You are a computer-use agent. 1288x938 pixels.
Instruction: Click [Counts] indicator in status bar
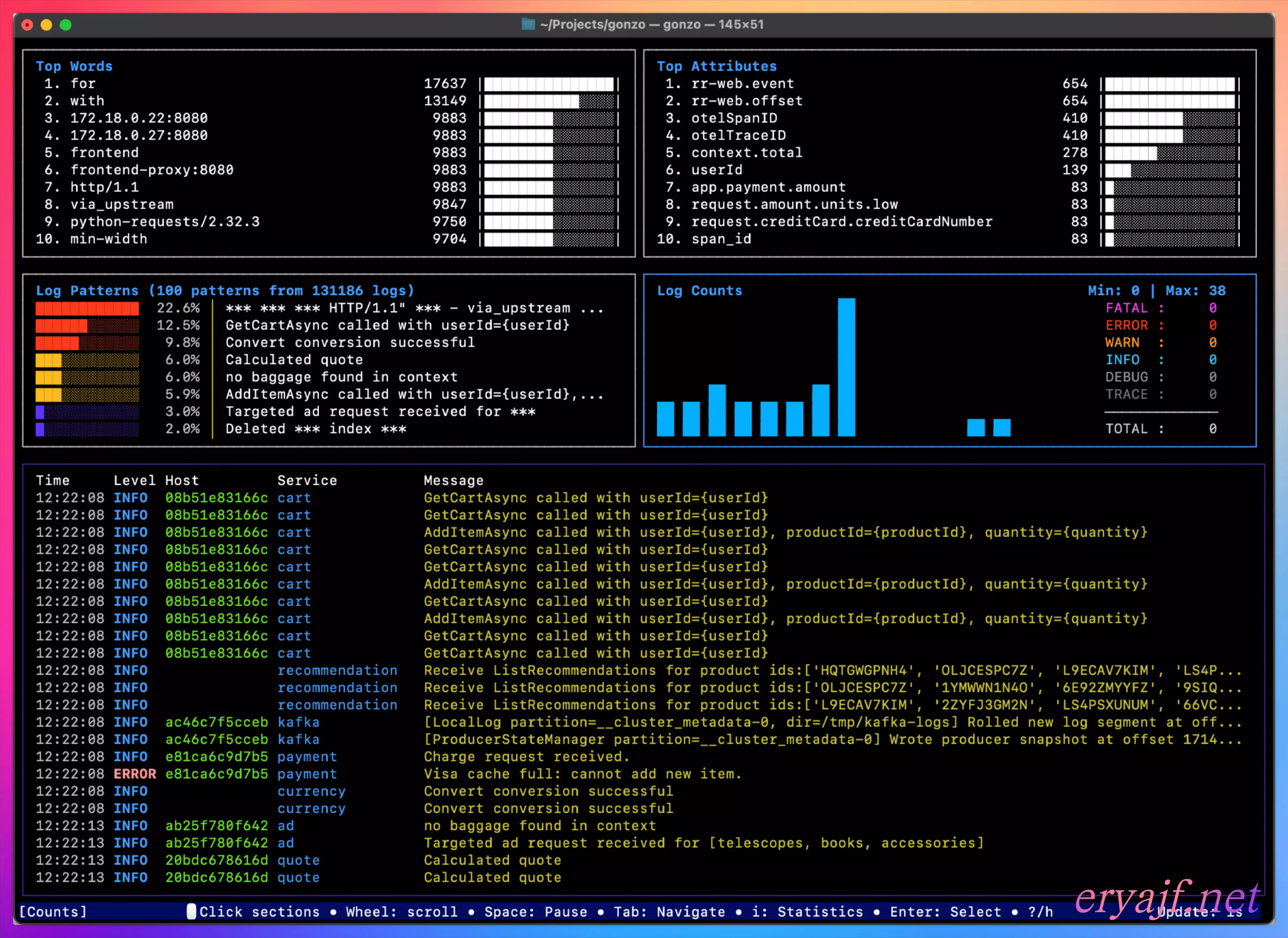pyautogui.click(x=53, y=911)
